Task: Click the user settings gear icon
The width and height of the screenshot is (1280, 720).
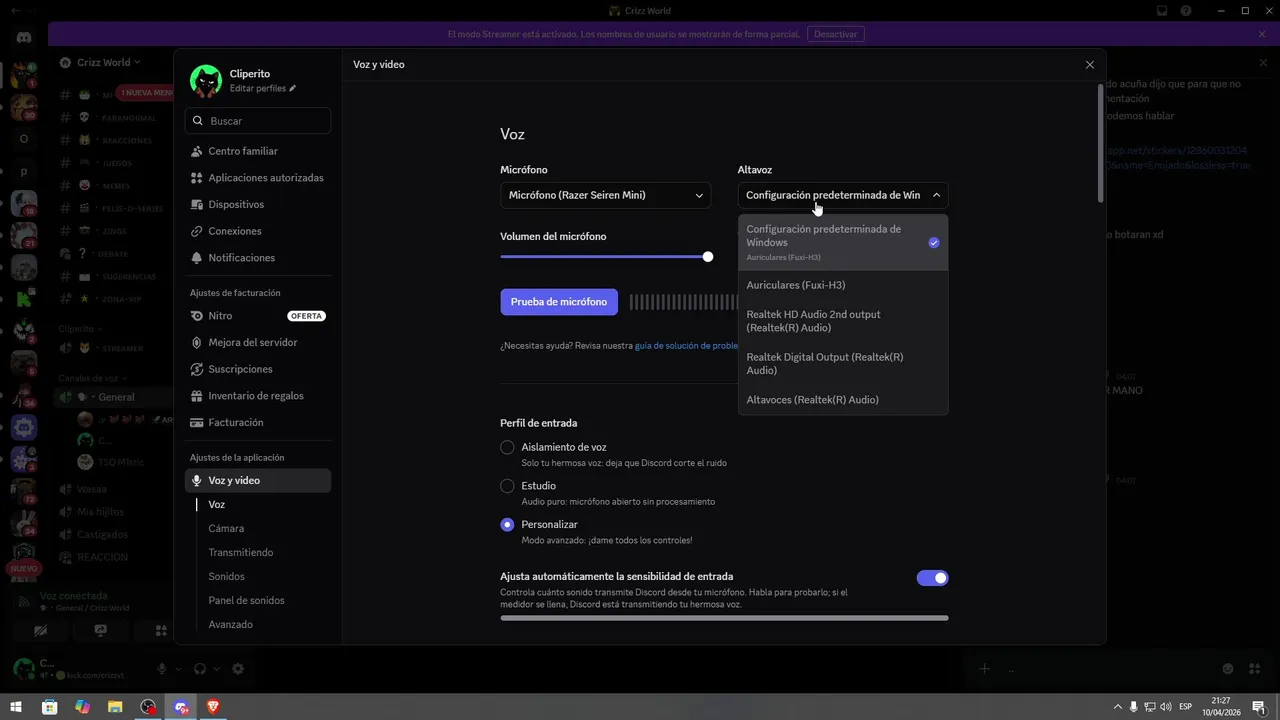Action: click(x=238, y=669)
